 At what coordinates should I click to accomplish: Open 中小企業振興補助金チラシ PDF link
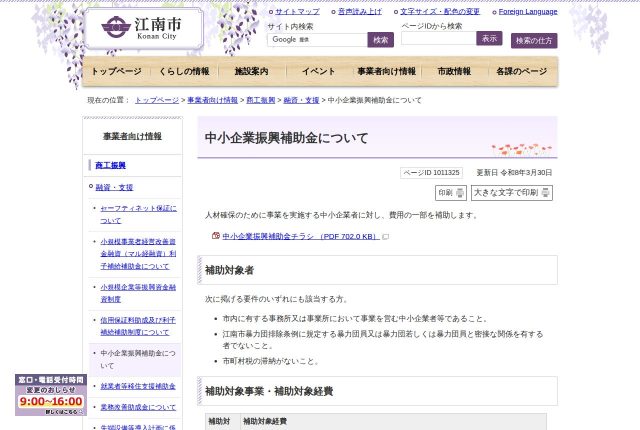pyautogui.click(x=301, y=236)
